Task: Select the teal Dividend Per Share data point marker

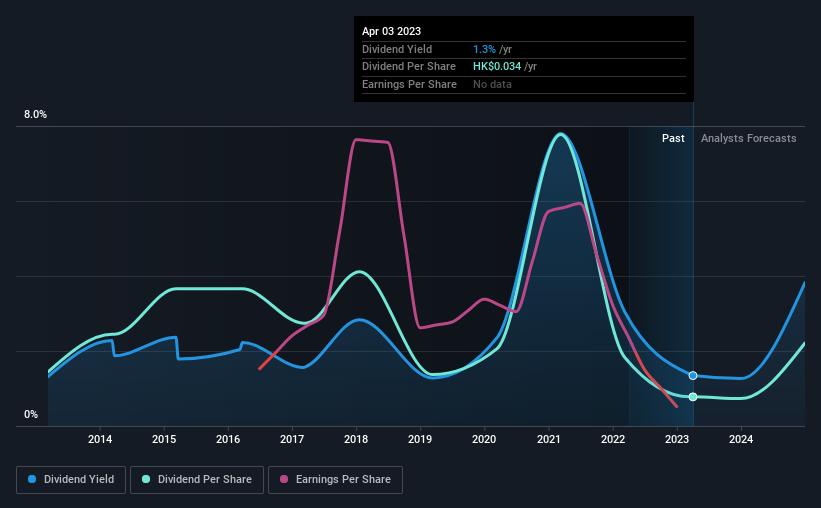Action: [x=693, y=397]
